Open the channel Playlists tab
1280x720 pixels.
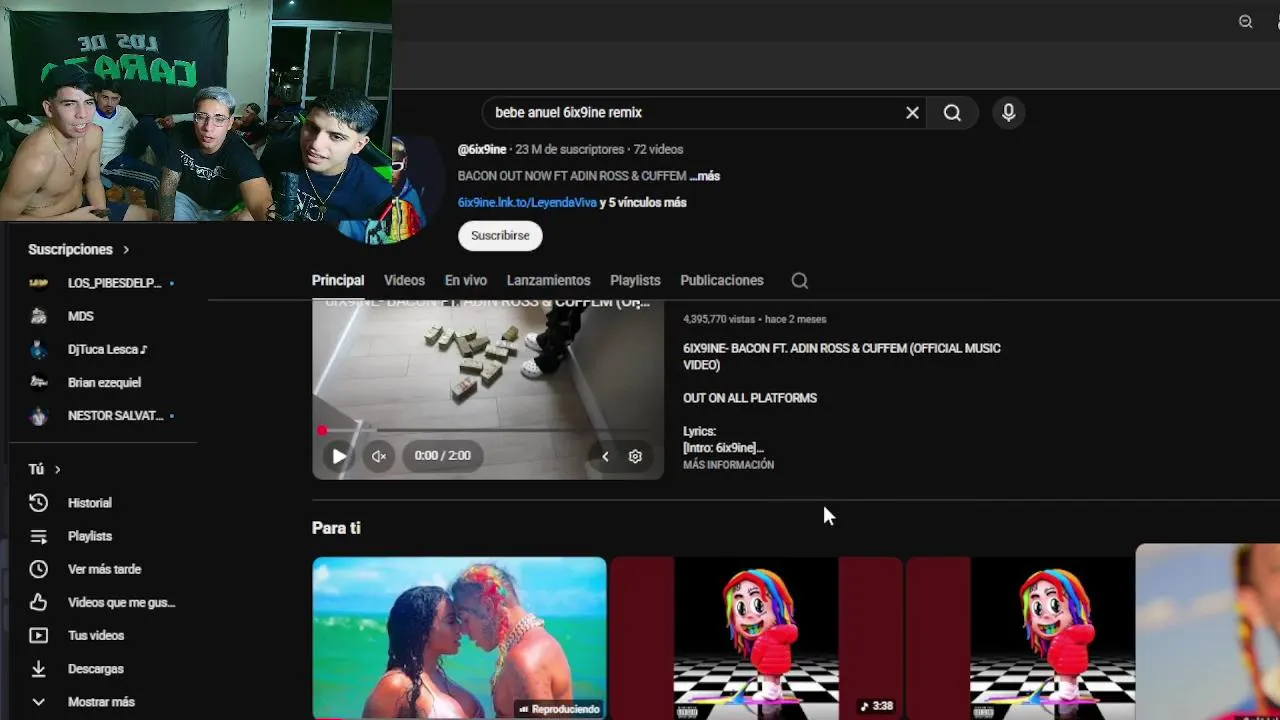(635, 281)
